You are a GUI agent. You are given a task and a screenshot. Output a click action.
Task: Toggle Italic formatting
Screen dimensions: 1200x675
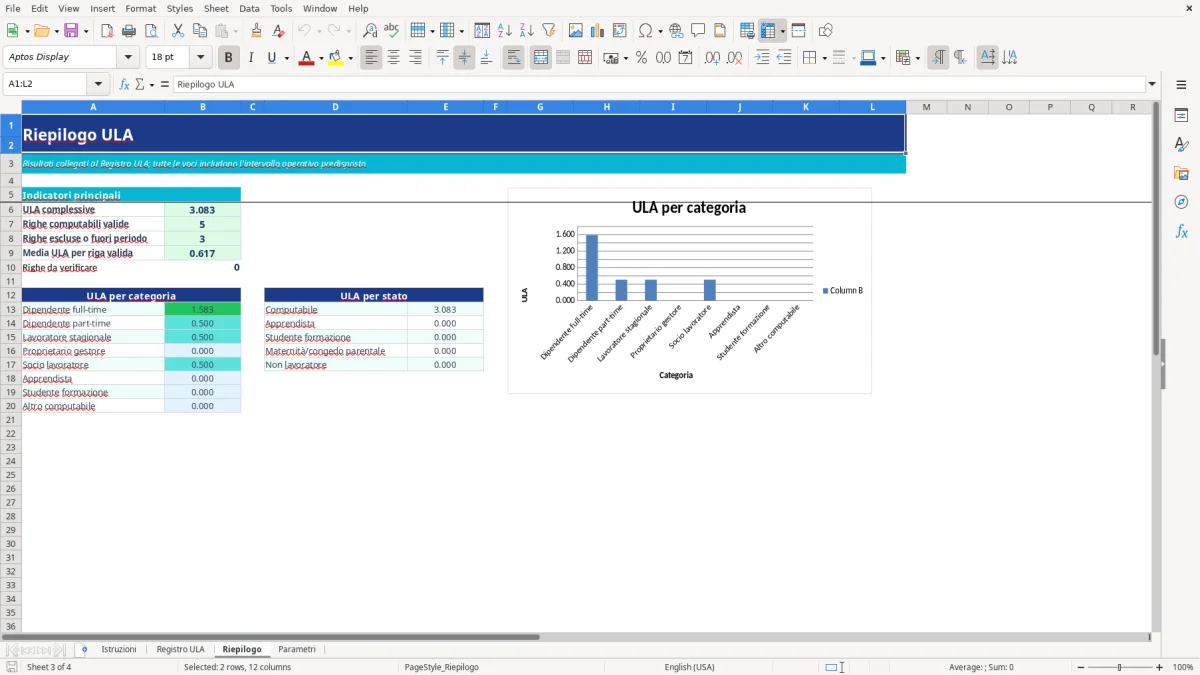tap(251, 57)
